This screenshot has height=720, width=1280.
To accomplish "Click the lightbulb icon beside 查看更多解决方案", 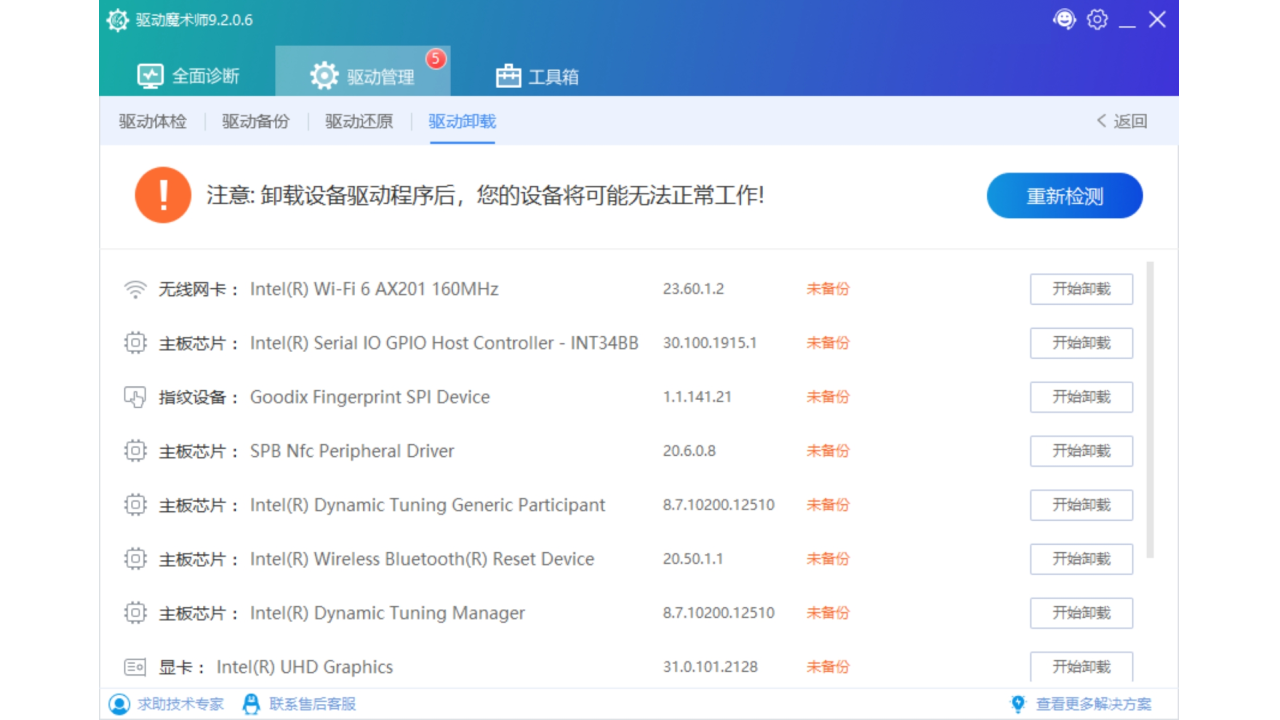I will (x=1019, y=704).
